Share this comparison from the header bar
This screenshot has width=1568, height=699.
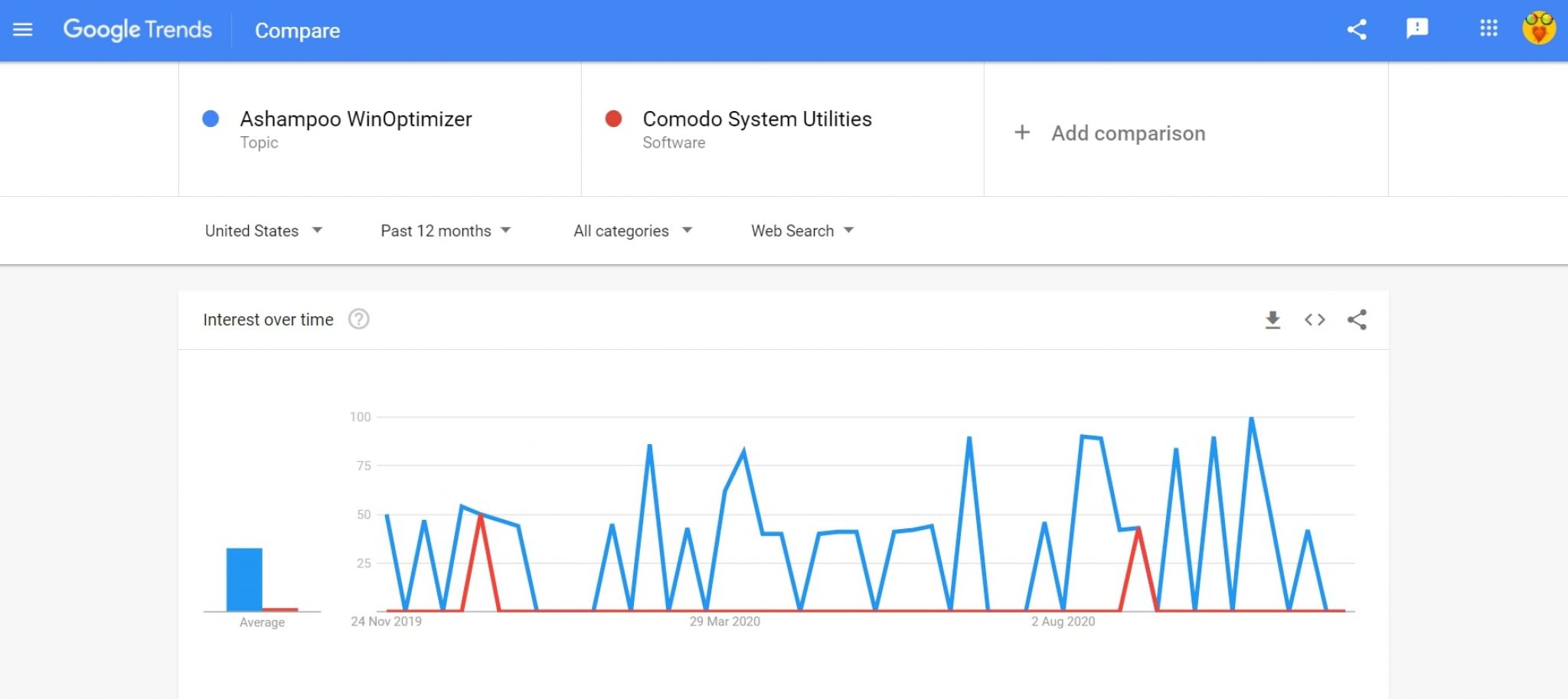click(x=1357, y=30)
